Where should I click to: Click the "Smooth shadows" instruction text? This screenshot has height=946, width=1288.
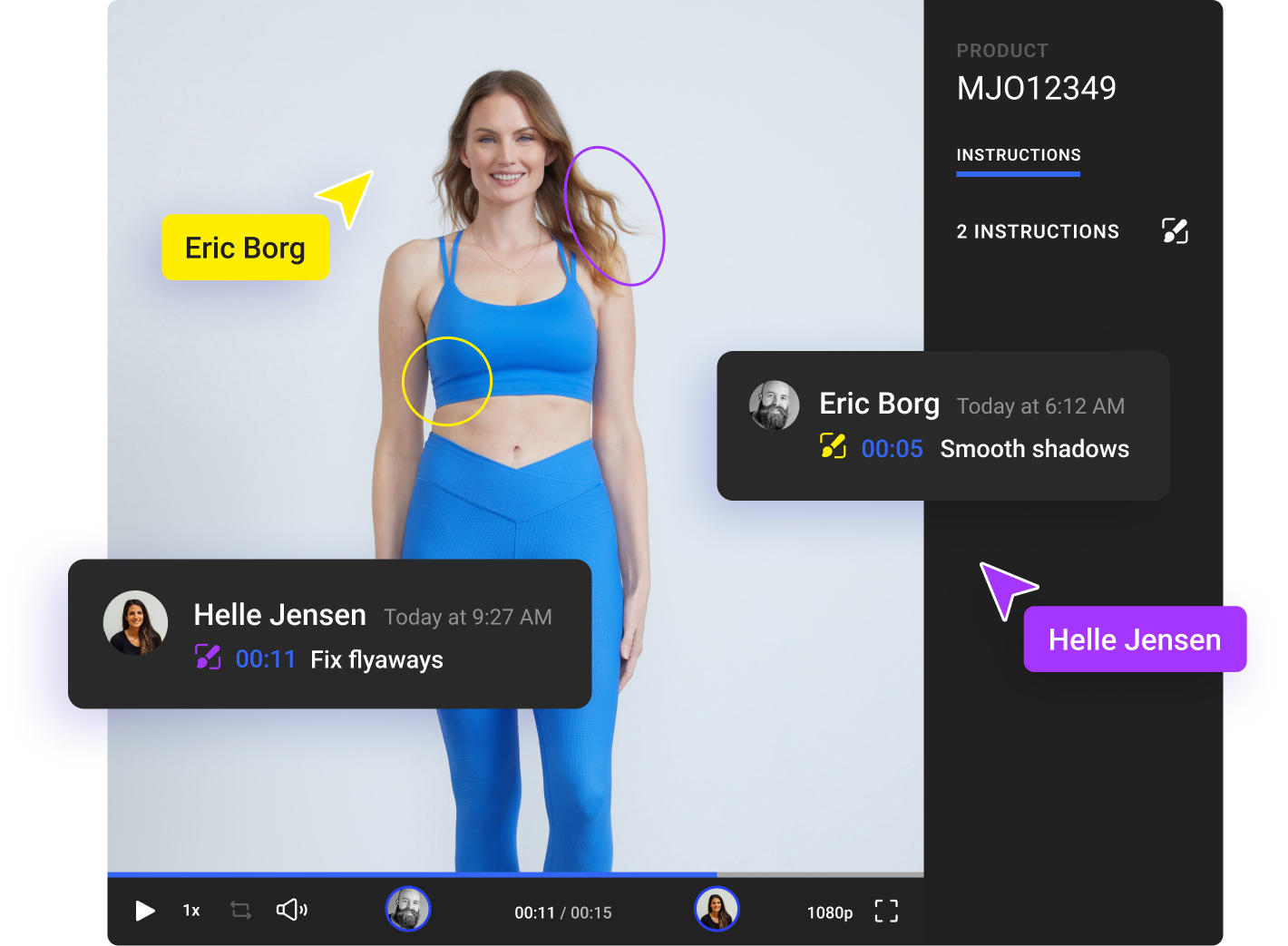[x=1034, y=449]
